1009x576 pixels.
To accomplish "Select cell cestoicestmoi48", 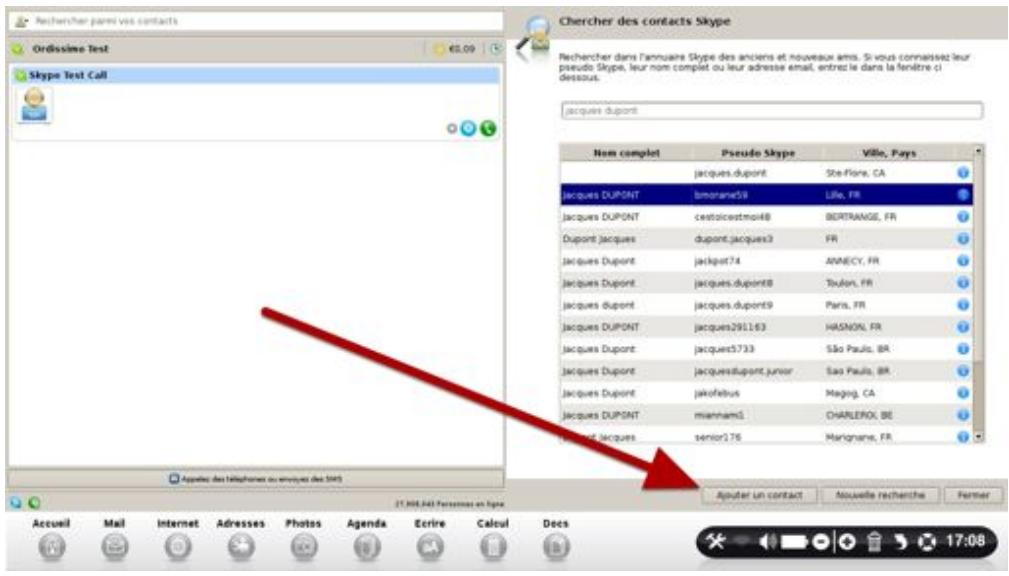I will pyautogui.click(x=732, y=217).
